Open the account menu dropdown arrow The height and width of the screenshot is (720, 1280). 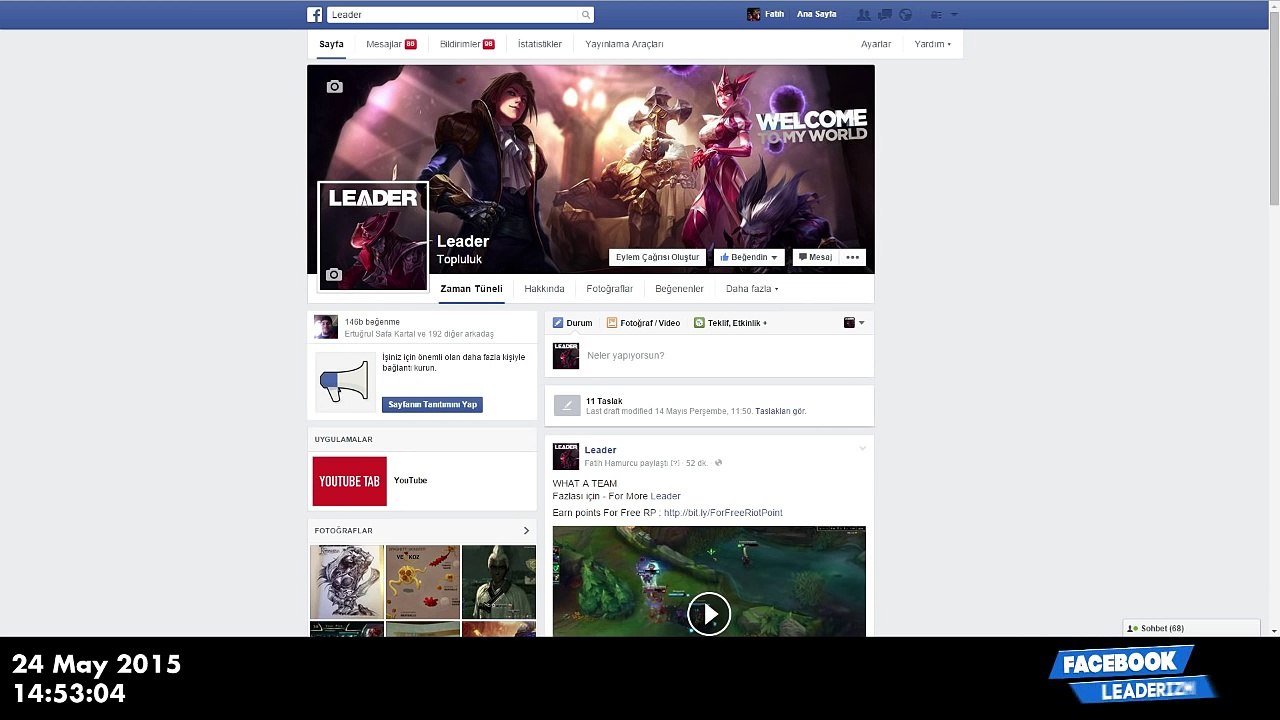point(954,15)
